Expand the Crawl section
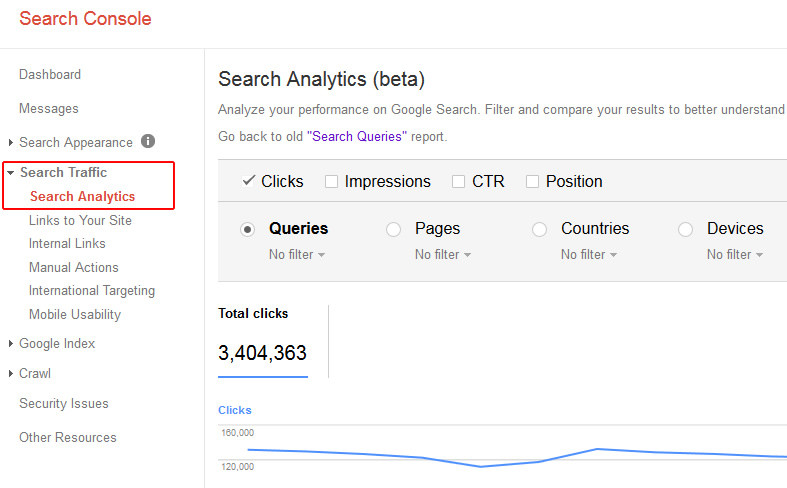The image size is (787, 488). click(11, 374)
